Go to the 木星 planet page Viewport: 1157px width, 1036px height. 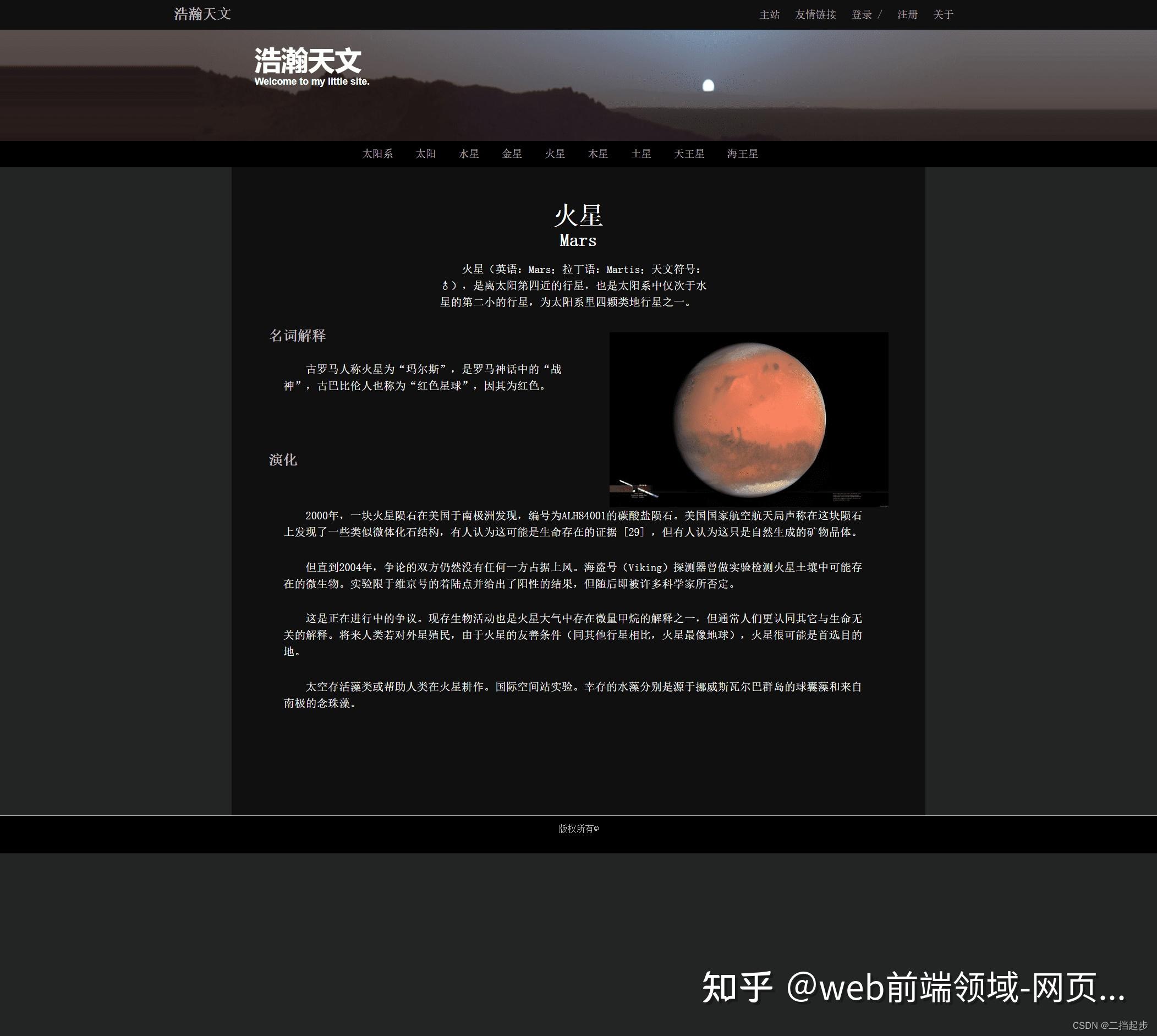coord(597,154)
